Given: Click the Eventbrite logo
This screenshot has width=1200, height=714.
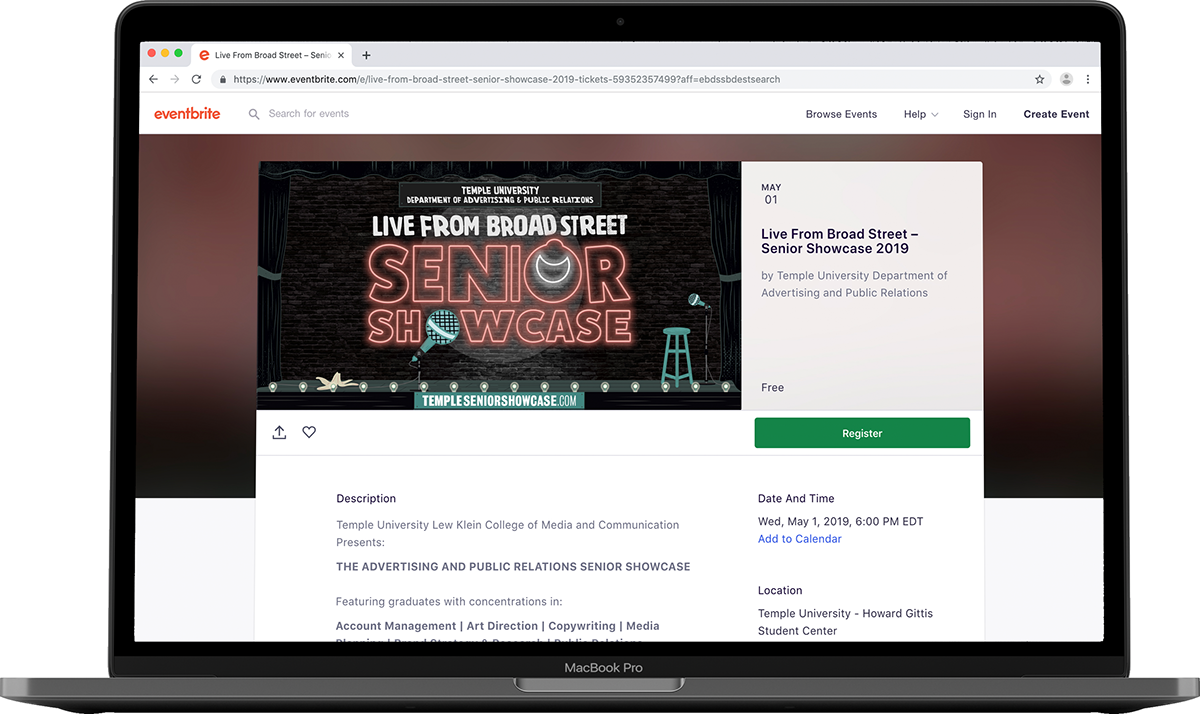Looking at the screenshot, I should (187, 114).
